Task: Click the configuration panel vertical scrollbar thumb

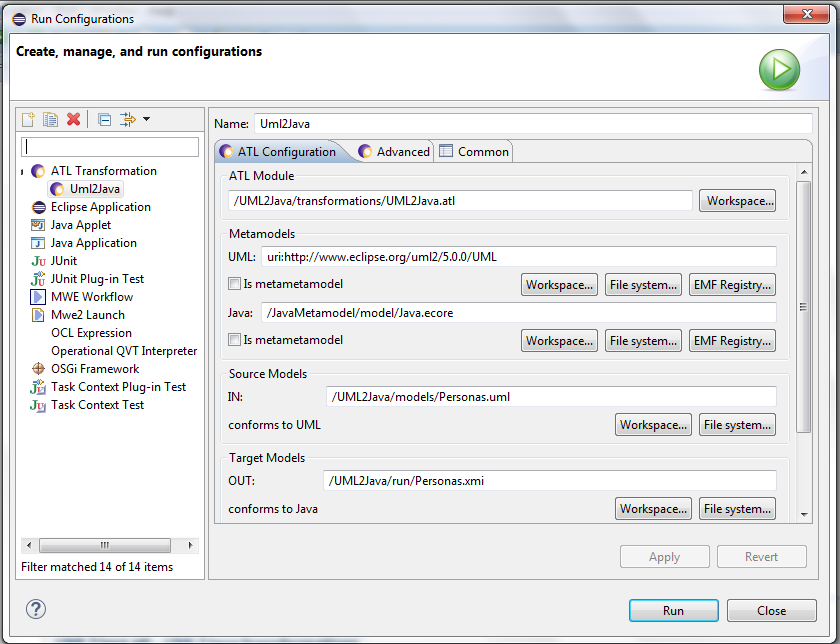Action: pyautogui.click(x=804, y=307)
